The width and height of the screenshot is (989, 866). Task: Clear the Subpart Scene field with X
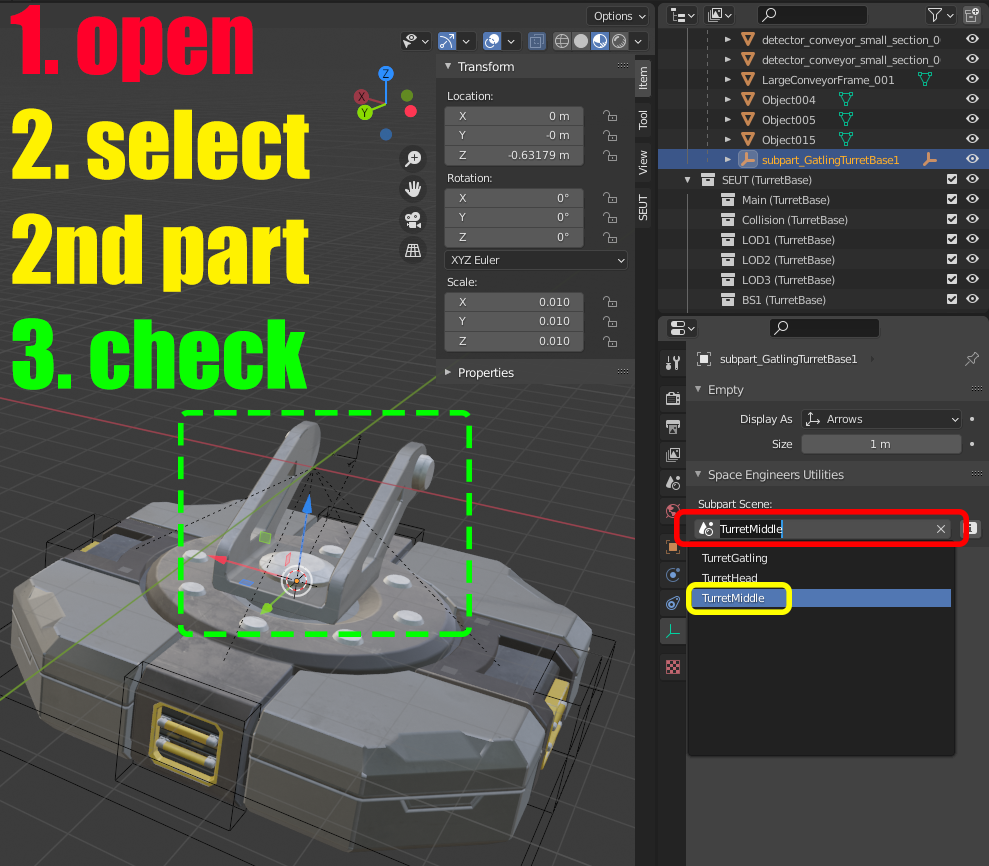(x=940, y=529)
